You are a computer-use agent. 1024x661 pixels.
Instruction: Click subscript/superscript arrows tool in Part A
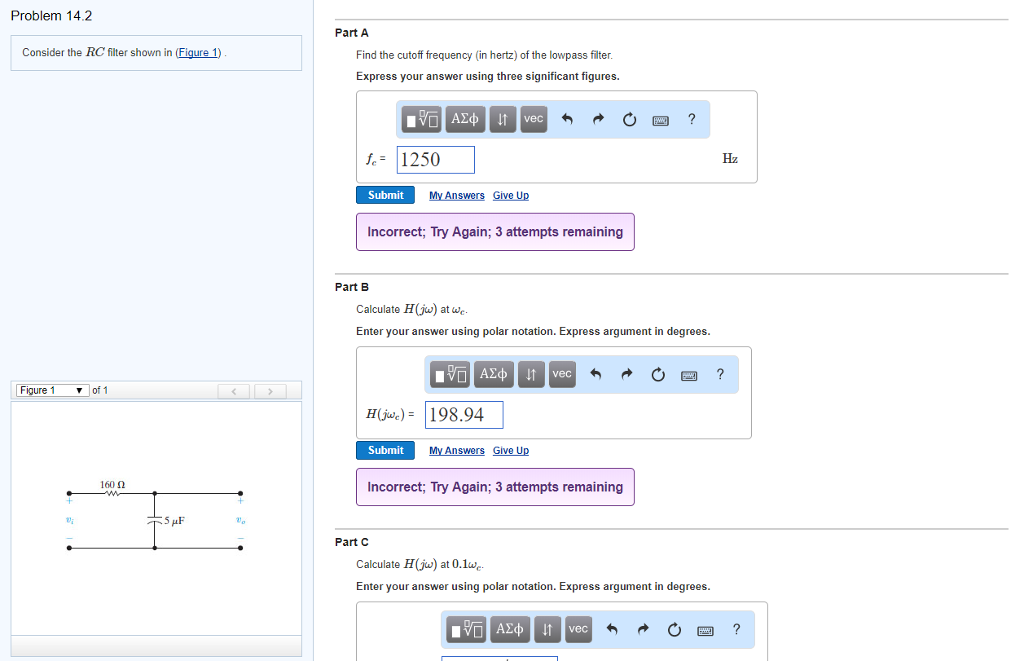502,119
